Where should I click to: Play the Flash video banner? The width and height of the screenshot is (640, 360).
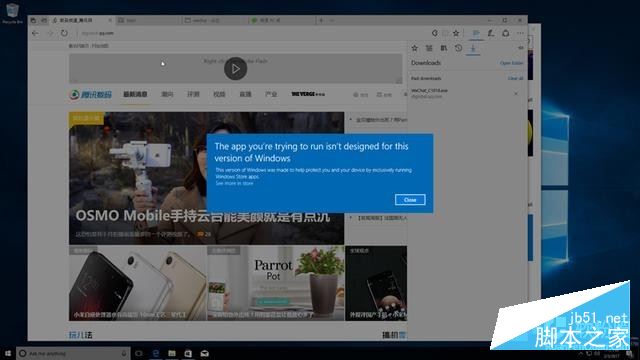(x=236, y=69)
